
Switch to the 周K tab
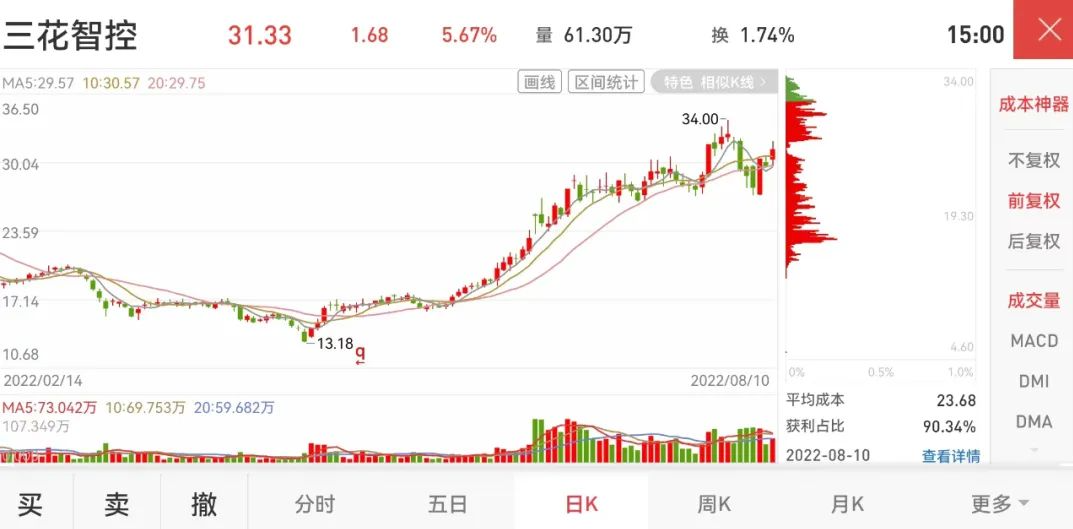(x=714, y=505)
